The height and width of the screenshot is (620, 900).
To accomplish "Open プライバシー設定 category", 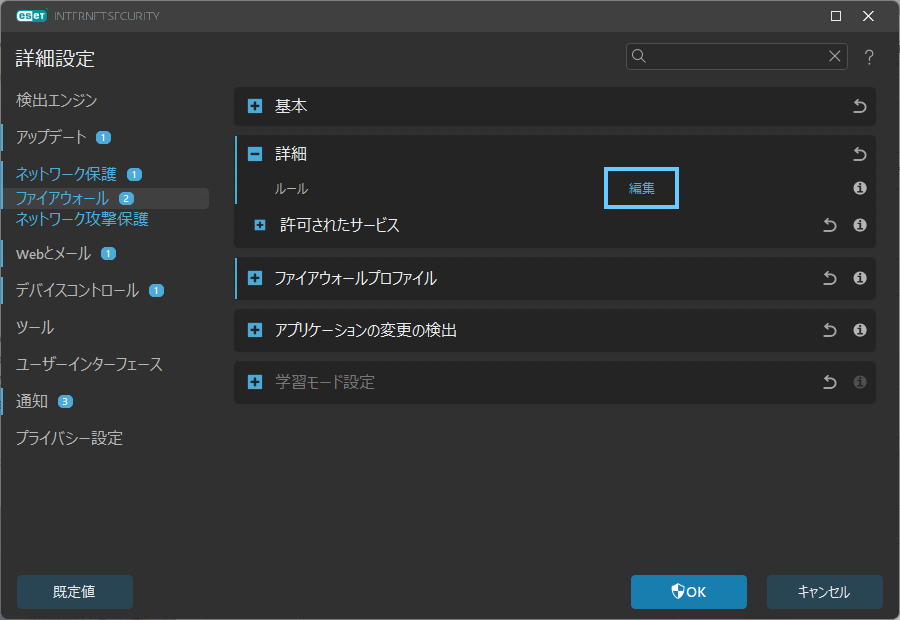I will (69, 439).
